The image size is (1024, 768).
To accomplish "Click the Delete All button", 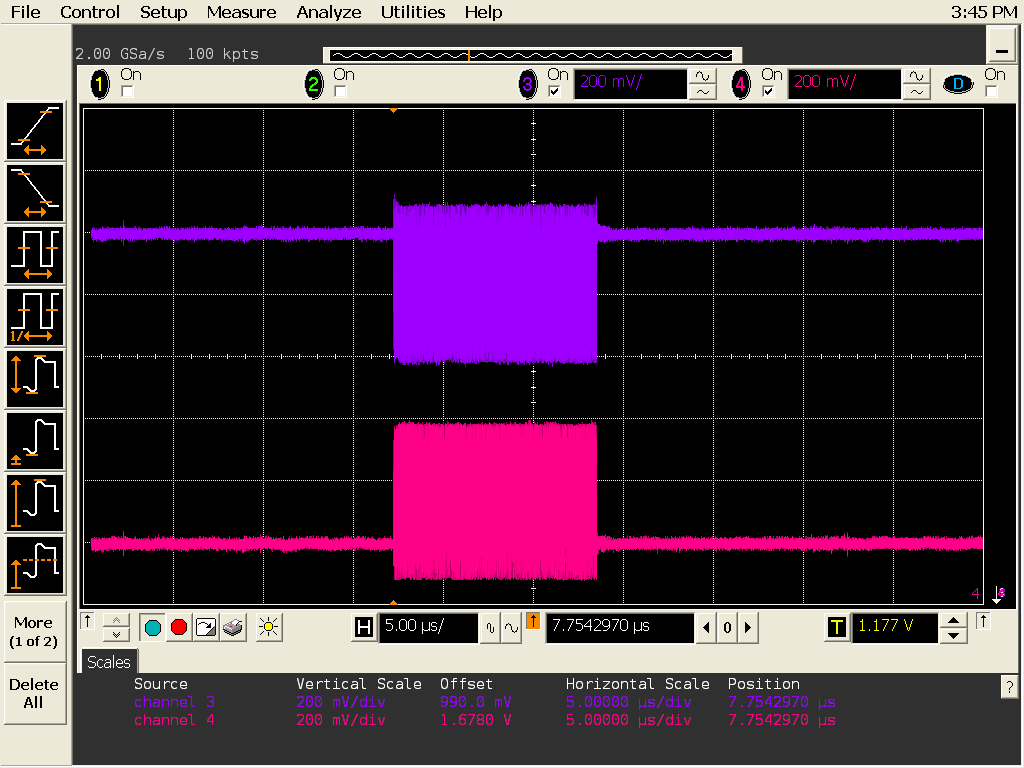I will tap(35, 694).
